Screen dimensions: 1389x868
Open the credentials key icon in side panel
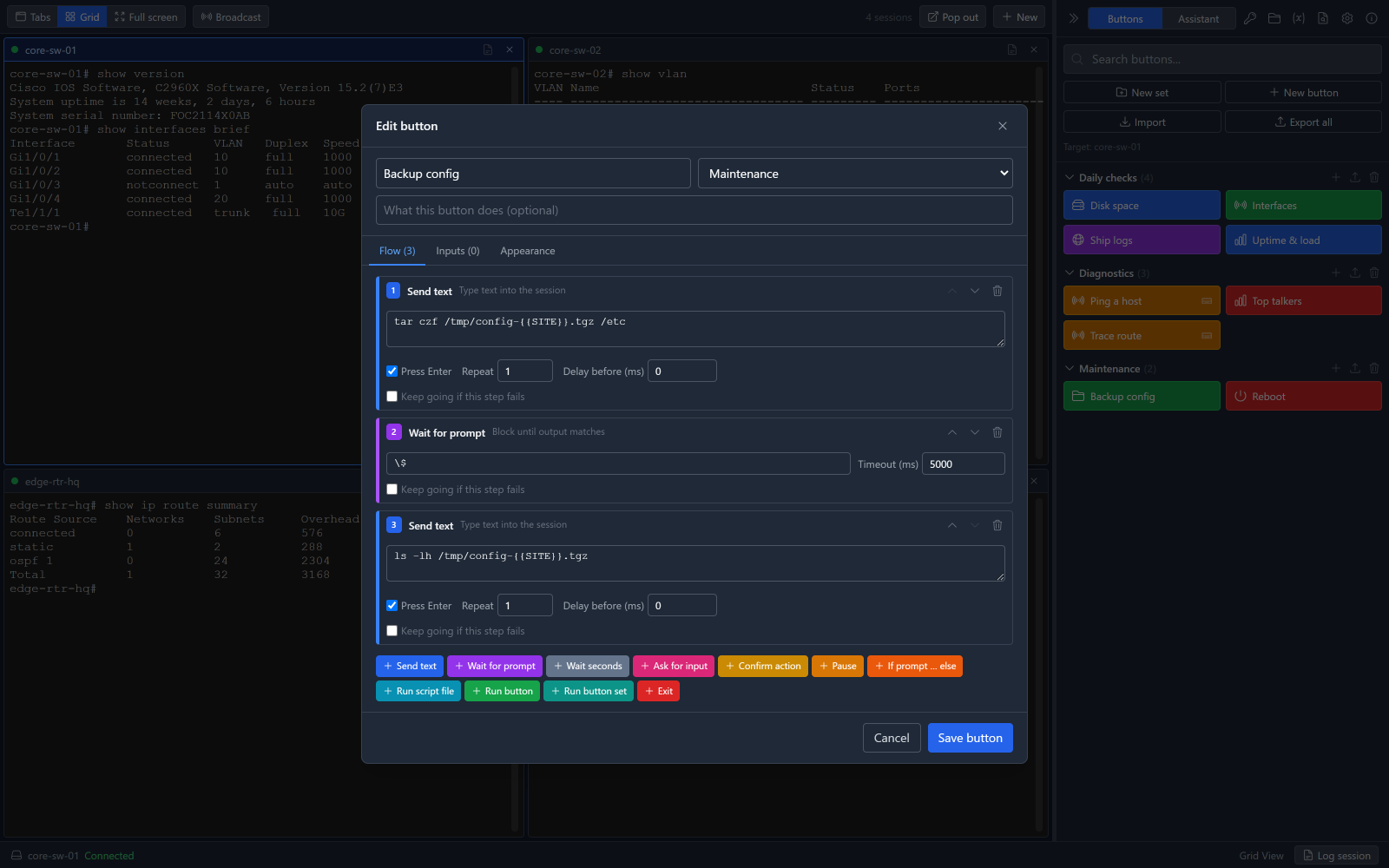[1250, 18]
